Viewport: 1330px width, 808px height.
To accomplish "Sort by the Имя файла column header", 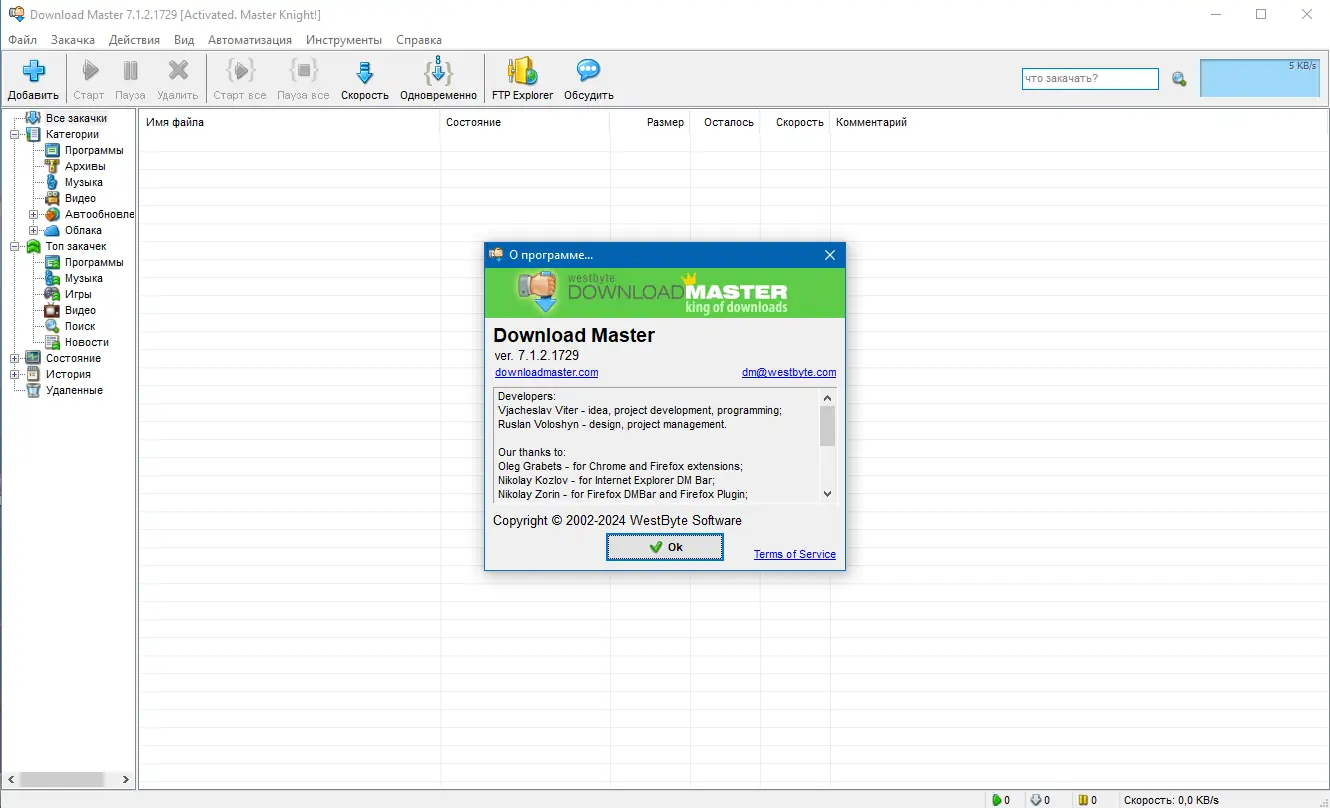I will (289, 122).
